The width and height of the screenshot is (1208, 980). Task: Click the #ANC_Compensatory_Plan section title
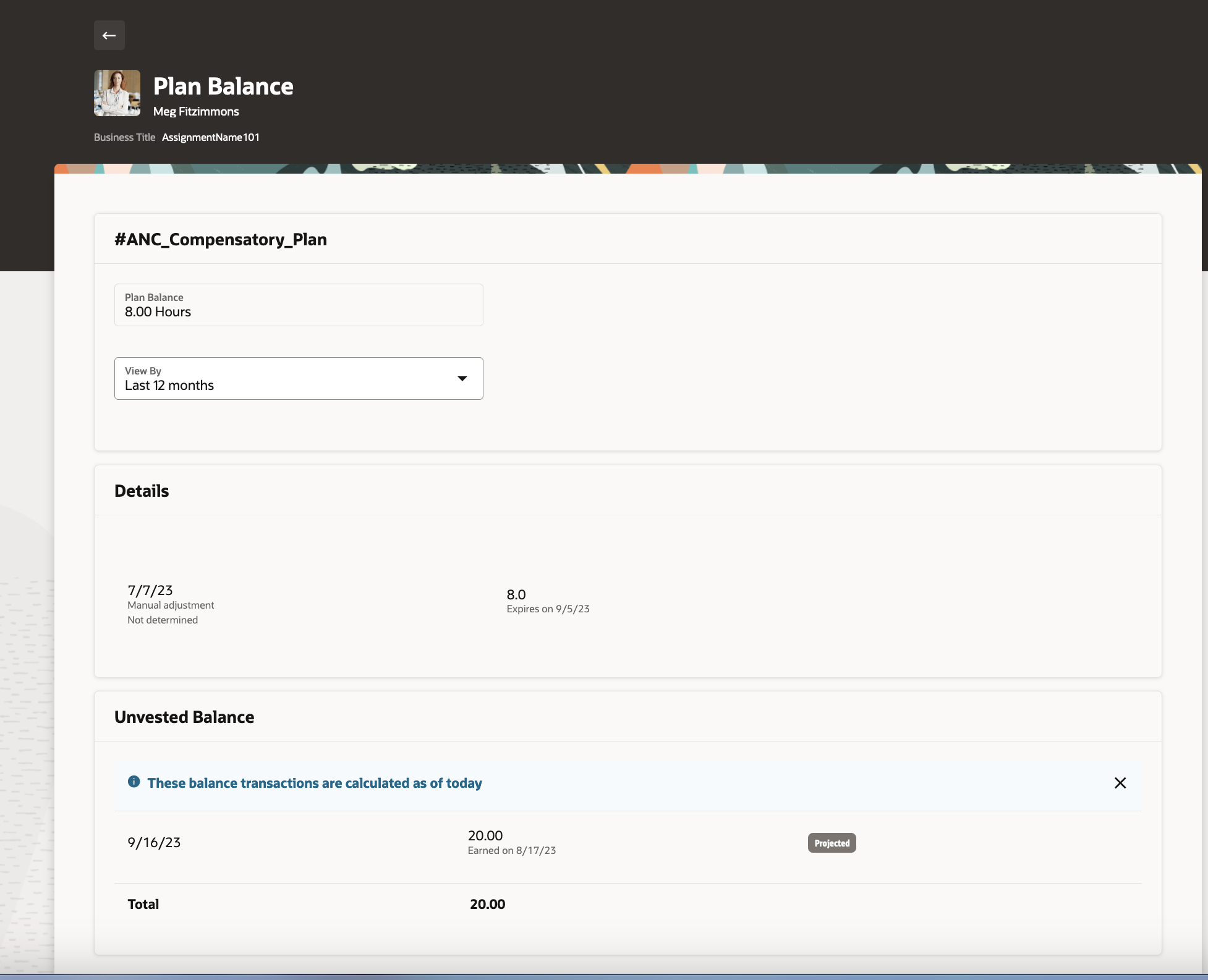tap(221, 240)
